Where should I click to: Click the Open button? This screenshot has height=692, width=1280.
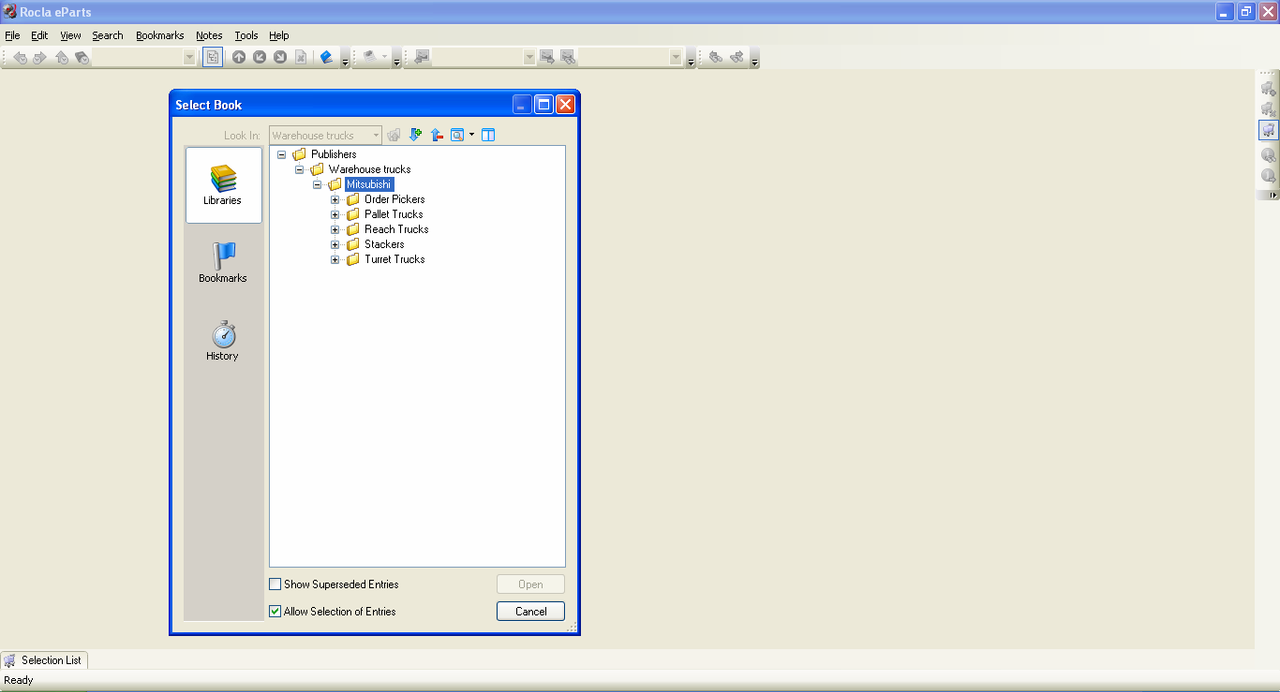pos(531,584)
